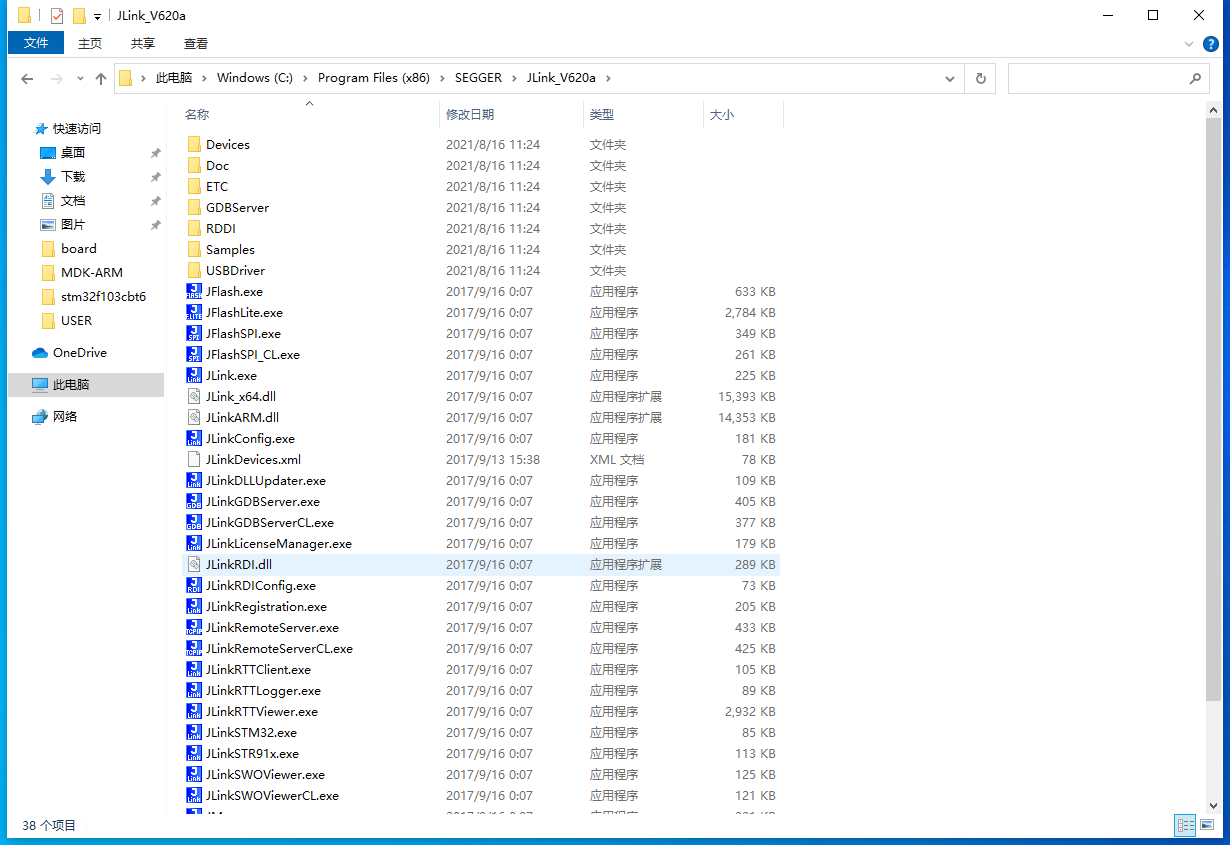Open the 主页 ribbon tab
The image size is (1230, 845).
coord(90,43)
